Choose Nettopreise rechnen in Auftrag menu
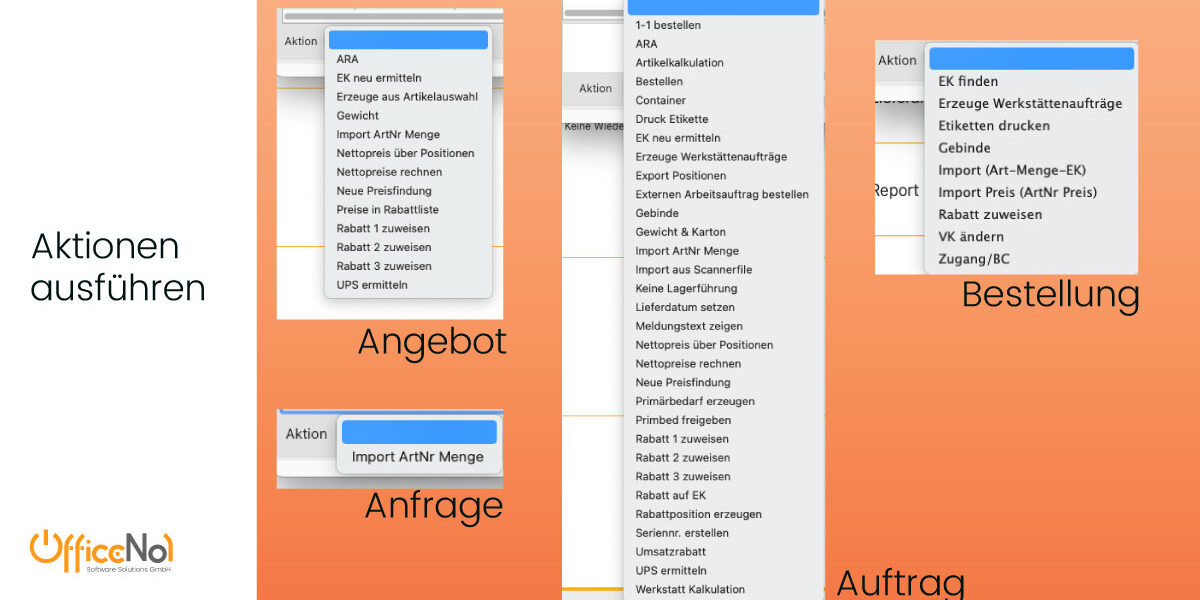The image size is (1200, 600). tap(688, 364)
